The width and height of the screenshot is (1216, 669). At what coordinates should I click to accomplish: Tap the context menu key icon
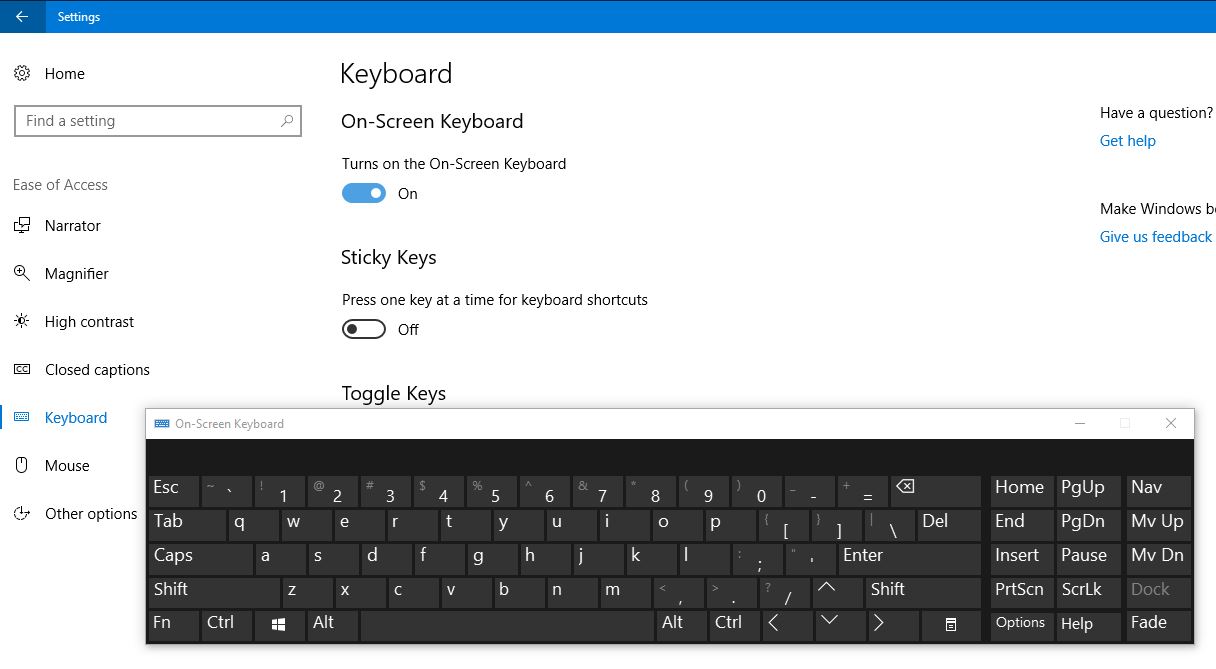pyautogui.click(x=950, y=626)
